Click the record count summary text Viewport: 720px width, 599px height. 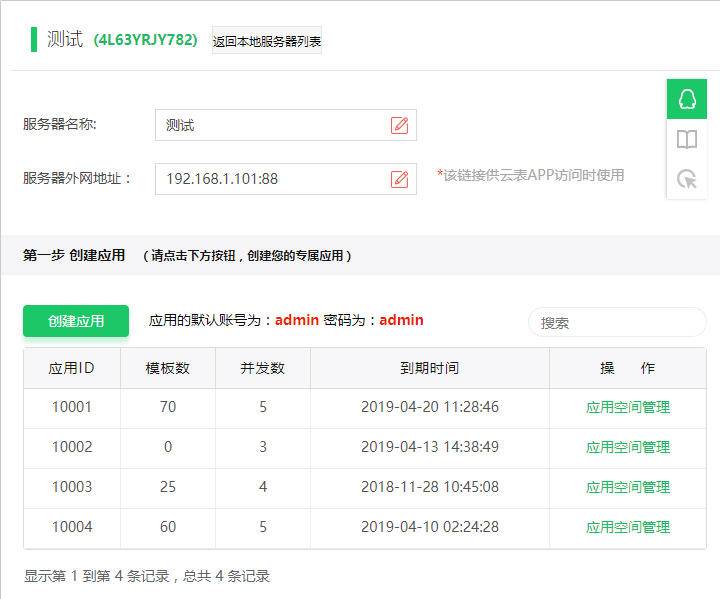tap(147, 576)
